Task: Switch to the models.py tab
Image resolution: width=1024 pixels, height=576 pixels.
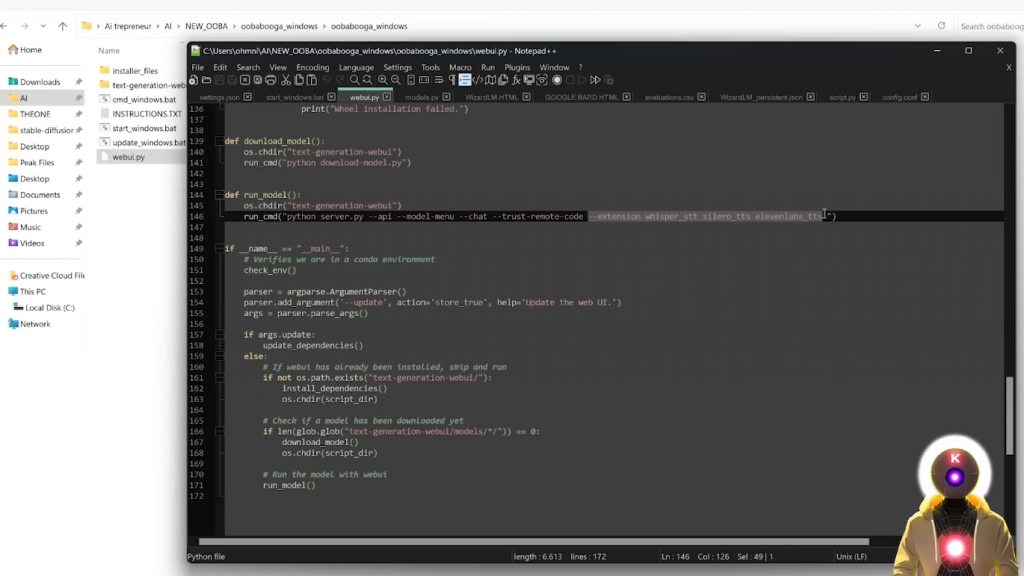Action: click(421, 97)
